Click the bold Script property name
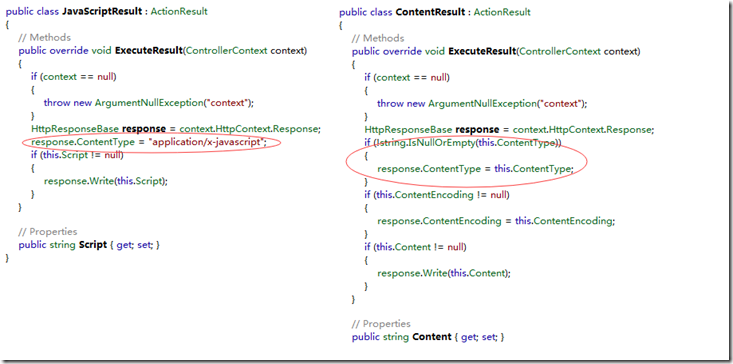 (x=93, y=244)
